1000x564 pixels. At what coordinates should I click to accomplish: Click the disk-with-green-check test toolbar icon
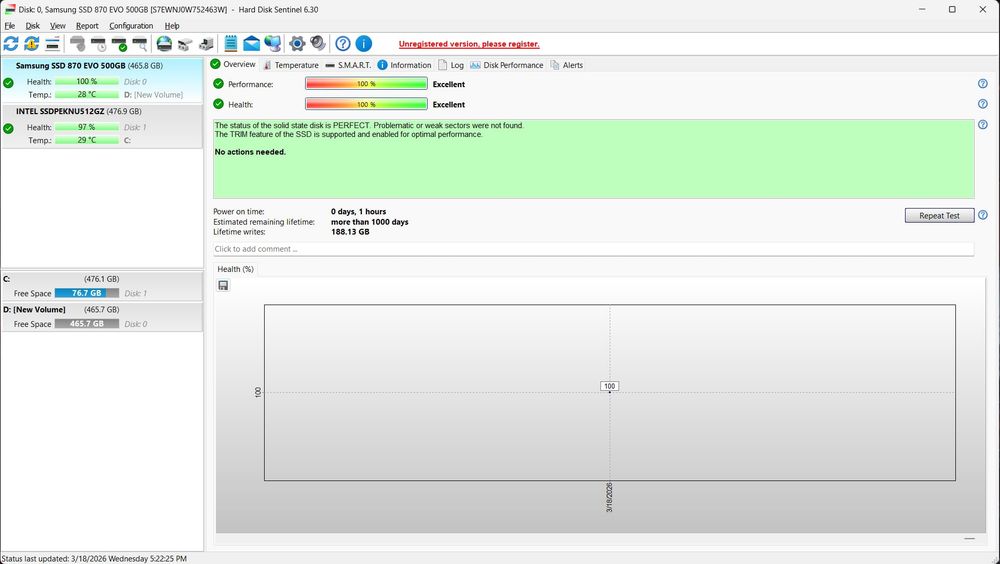(x=119, y=43)
